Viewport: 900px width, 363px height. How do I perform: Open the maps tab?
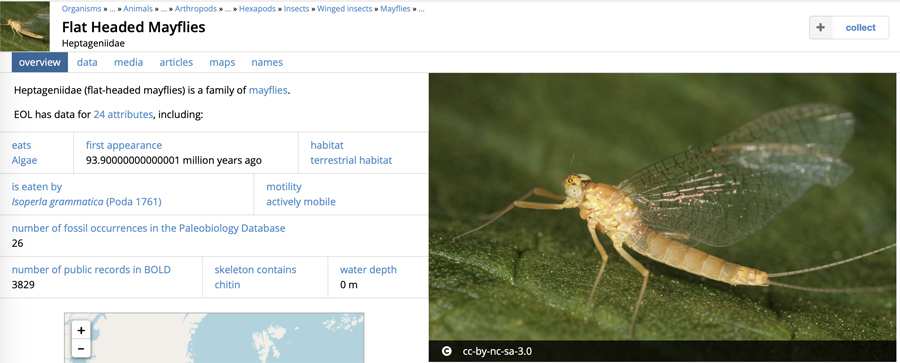tap(222, 62)
